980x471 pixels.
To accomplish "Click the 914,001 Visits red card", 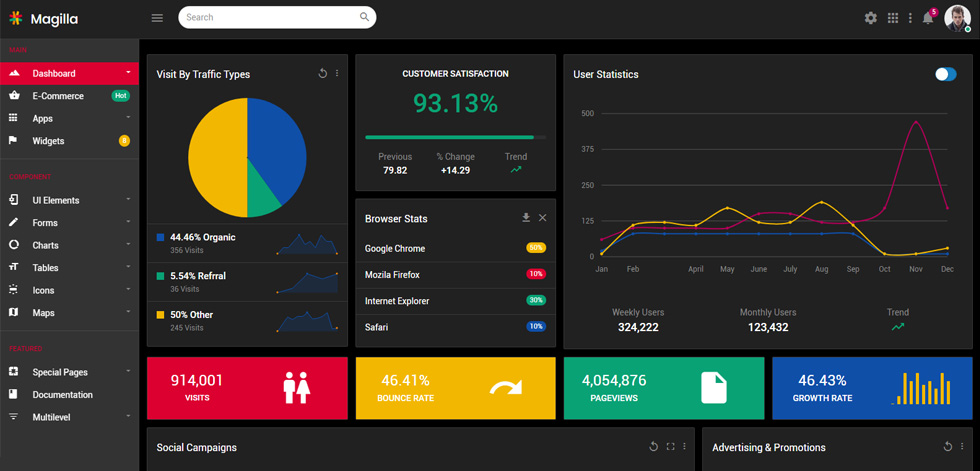I will click(x=247, y=388).
